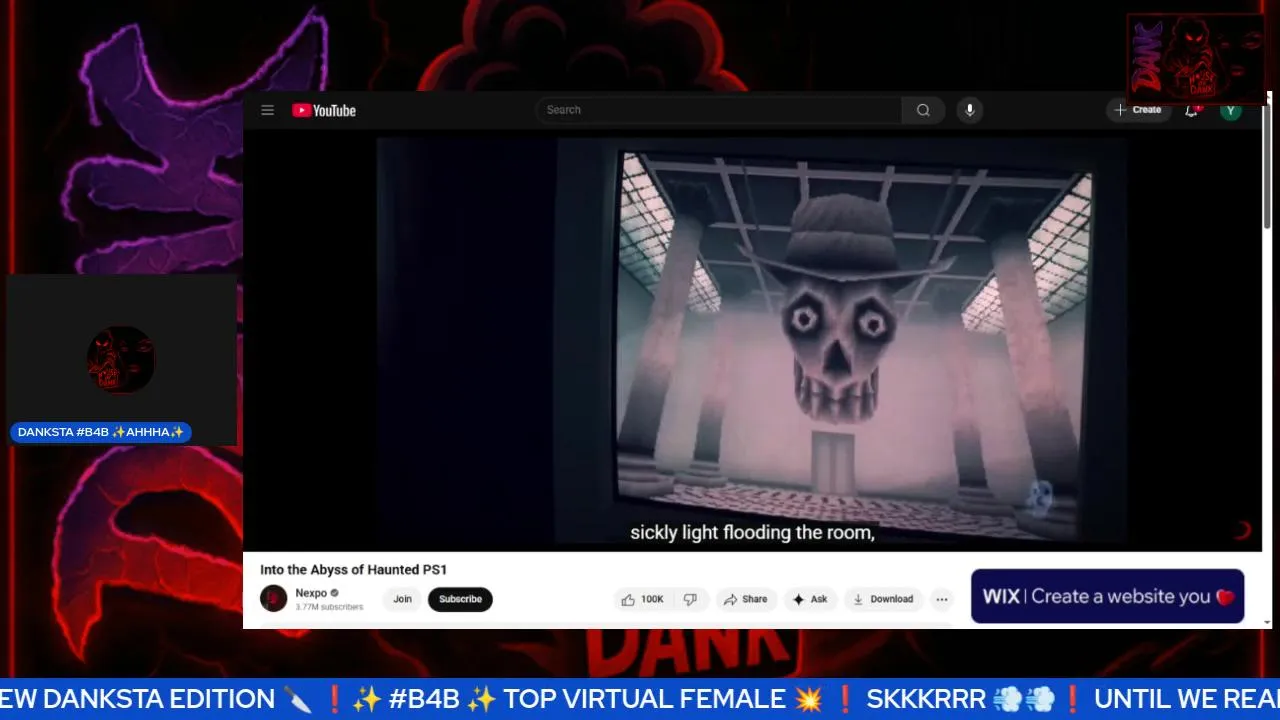Click the DANKSTA round avatar in the webcam panel
This screenshot has width=1280, height=720.
(121, 360)
